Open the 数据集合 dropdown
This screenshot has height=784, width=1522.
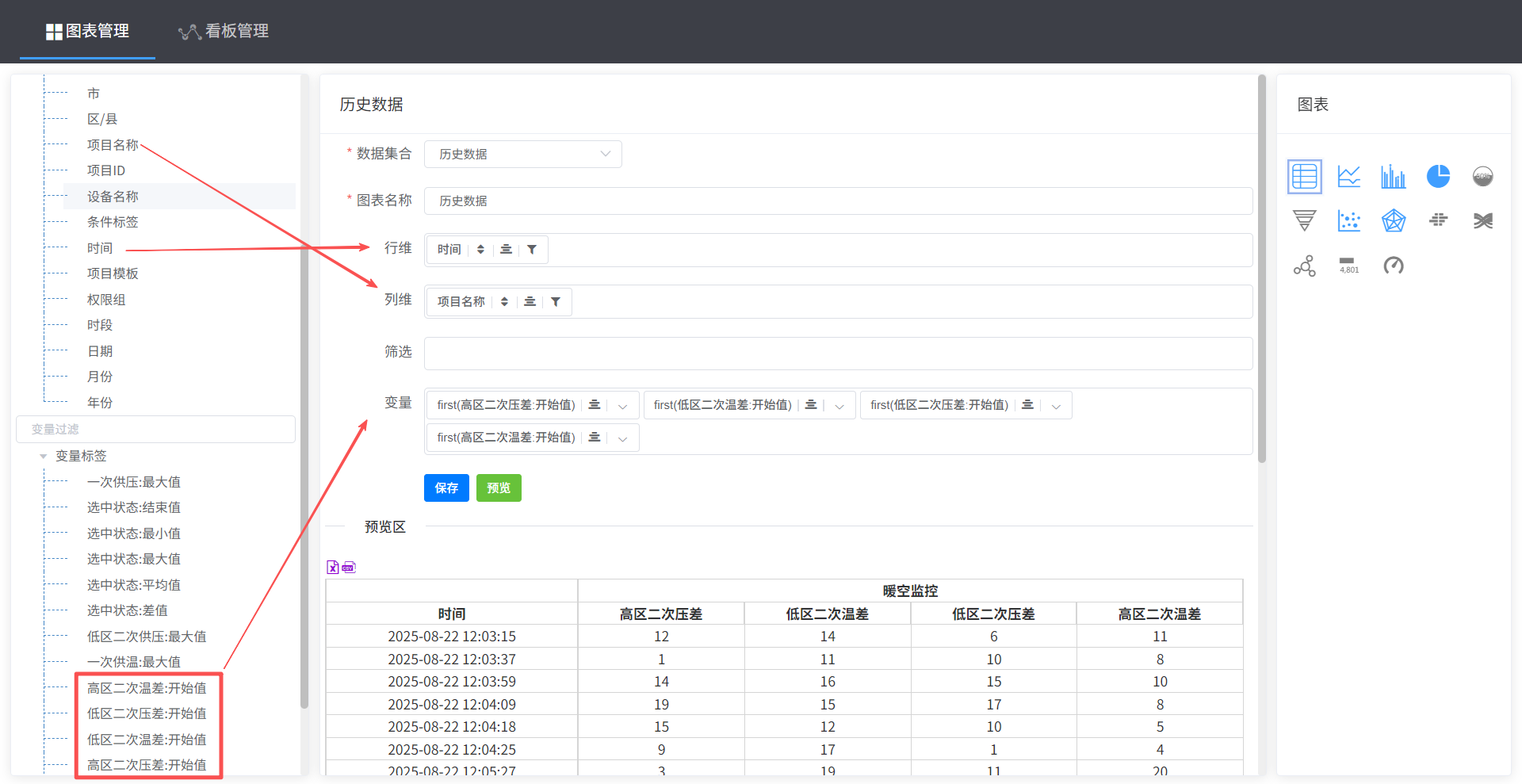pyautogui.click(x=522, y=154)
